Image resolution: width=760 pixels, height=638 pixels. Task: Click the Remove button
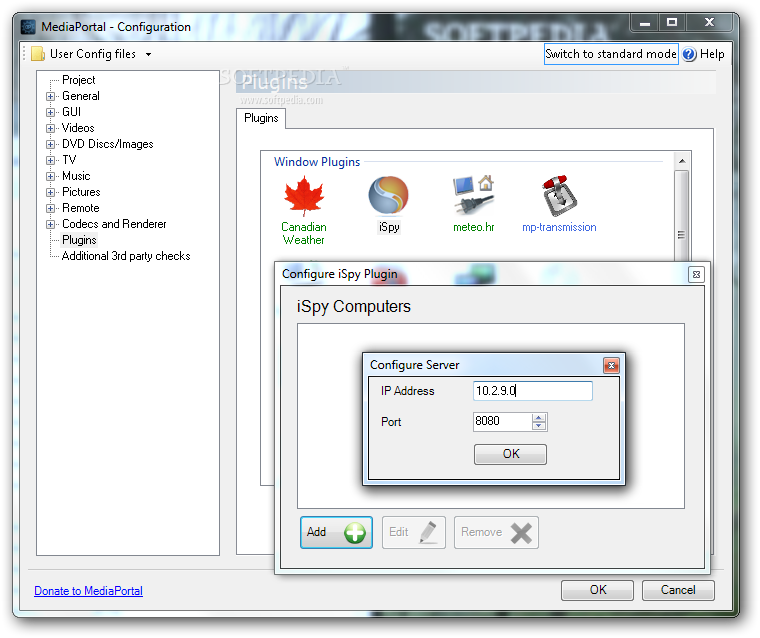[x=496, y=532]
